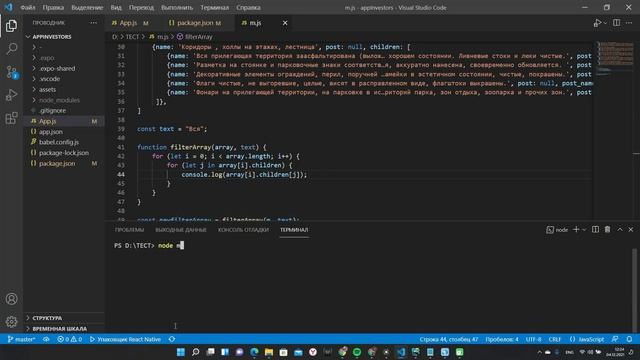Open the Explorer view in activity bar

(11, 26)
